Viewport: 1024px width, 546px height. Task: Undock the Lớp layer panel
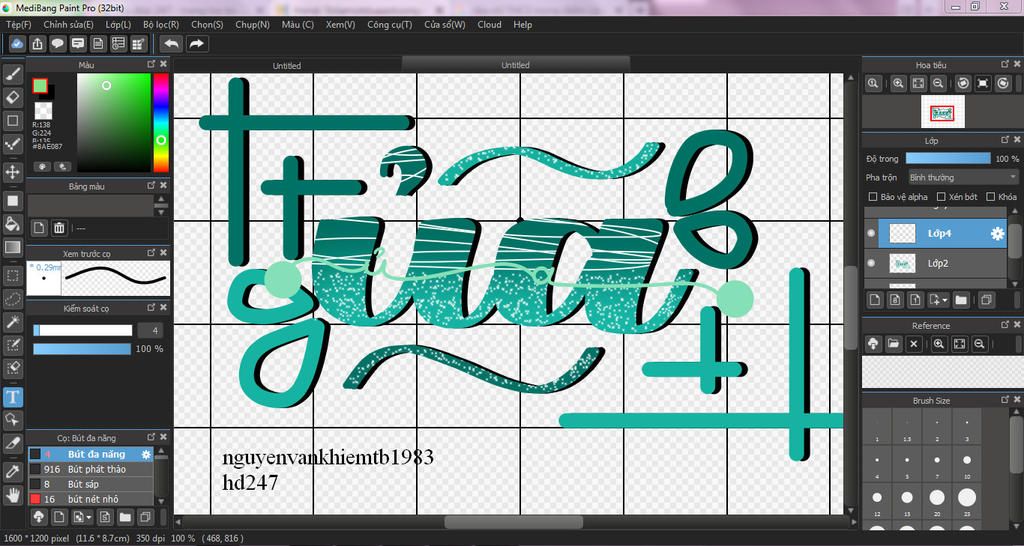point(1006,140)
